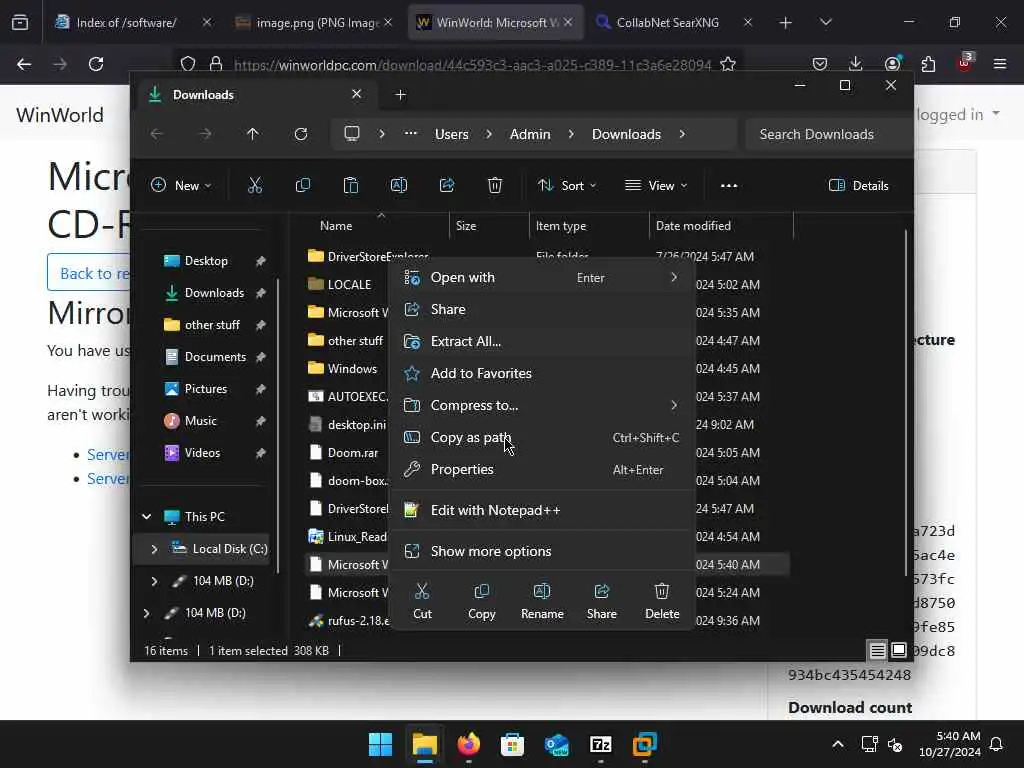Click Show more options

[541, 551]
